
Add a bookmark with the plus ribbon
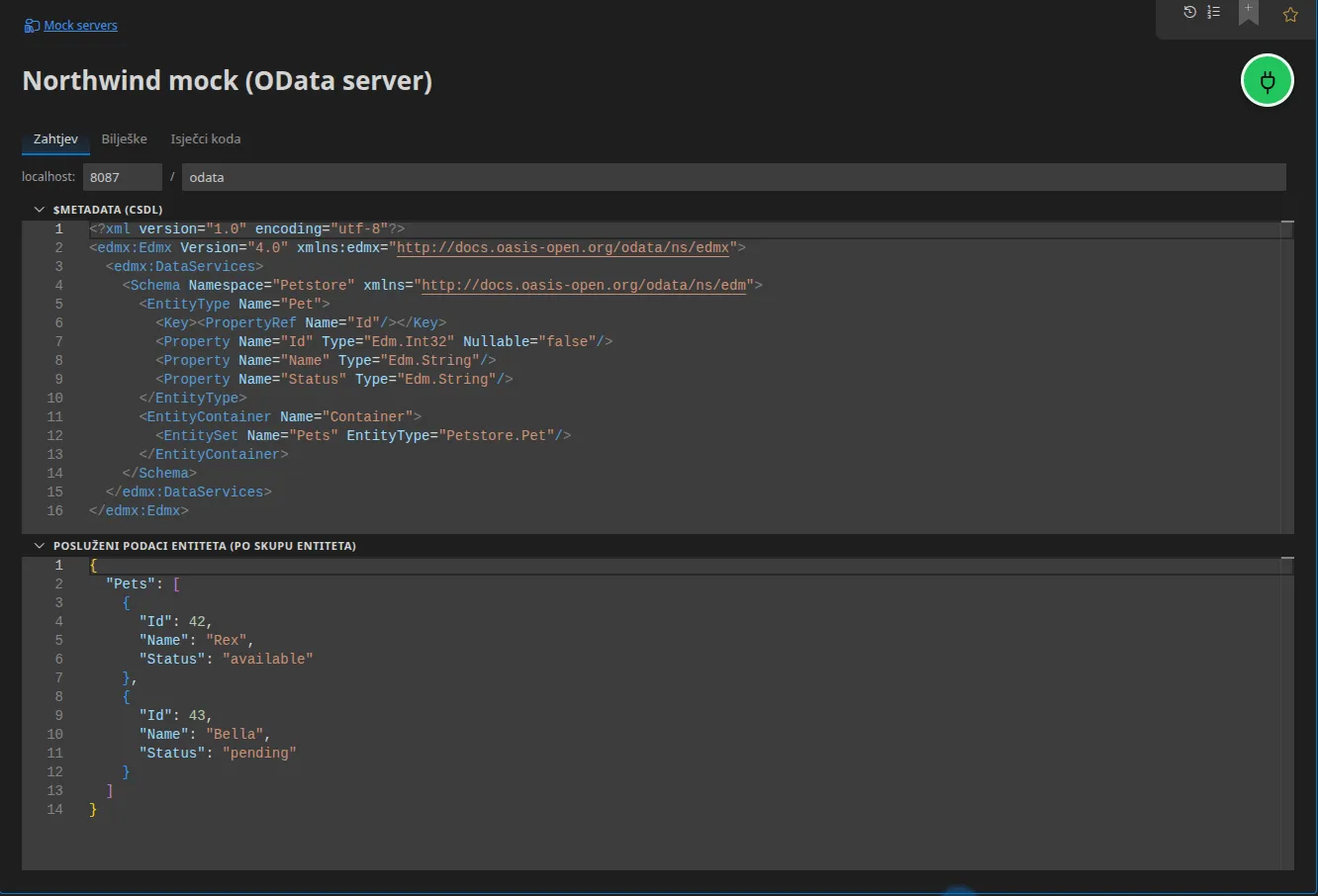(x=1249, y=12)
